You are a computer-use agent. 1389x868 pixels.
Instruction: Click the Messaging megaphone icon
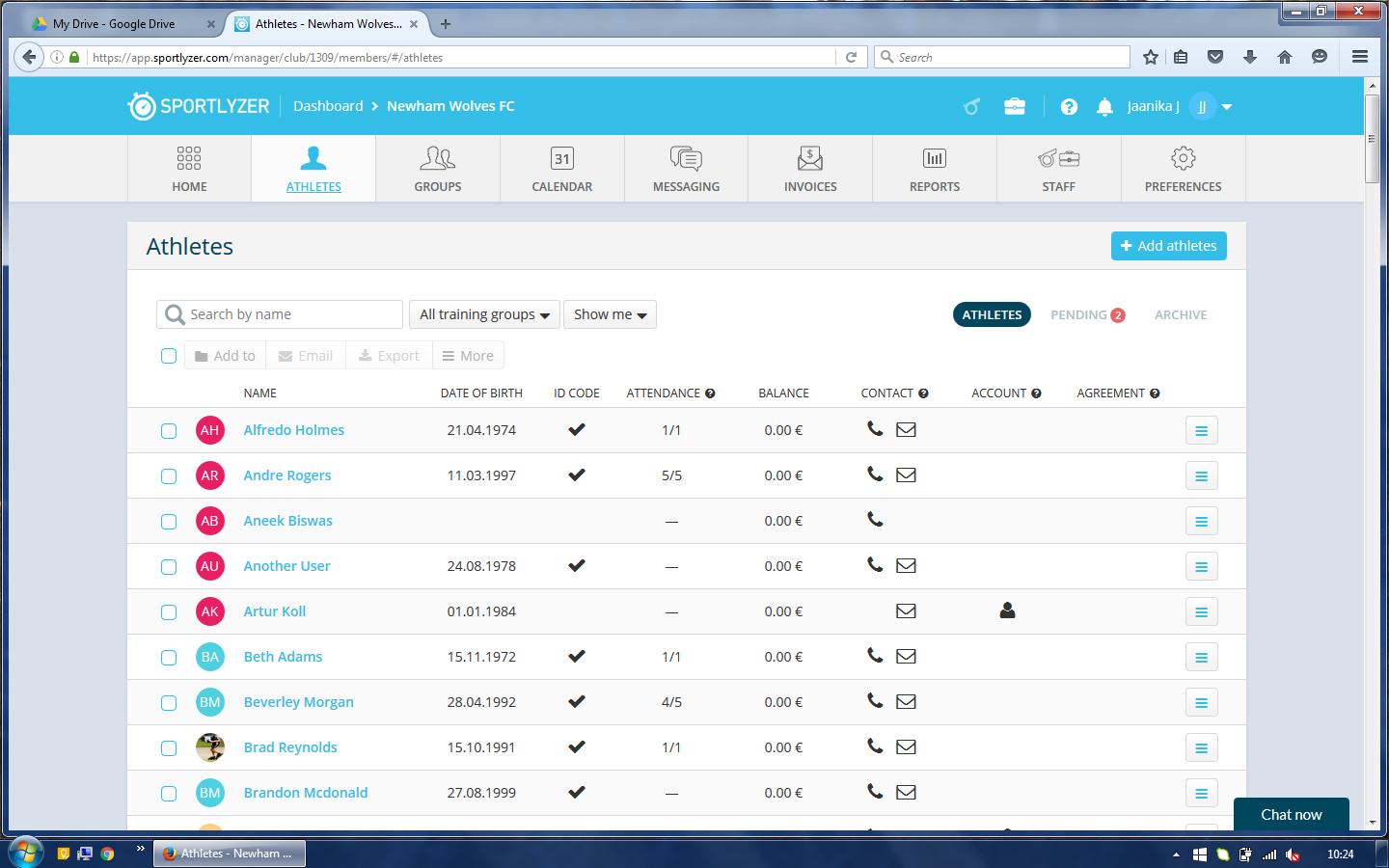pos(685,157)
